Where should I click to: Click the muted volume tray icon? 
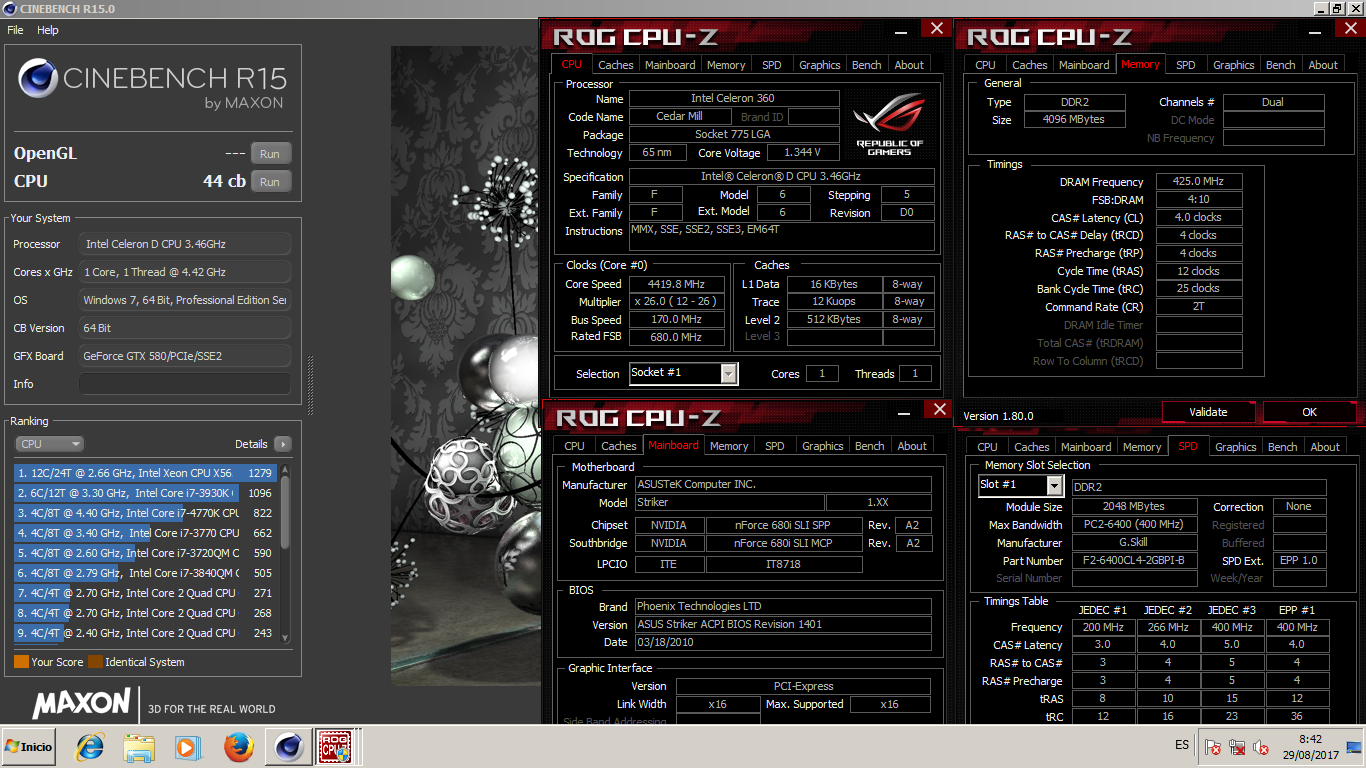pyautogui.click(x=1260, y=747)
